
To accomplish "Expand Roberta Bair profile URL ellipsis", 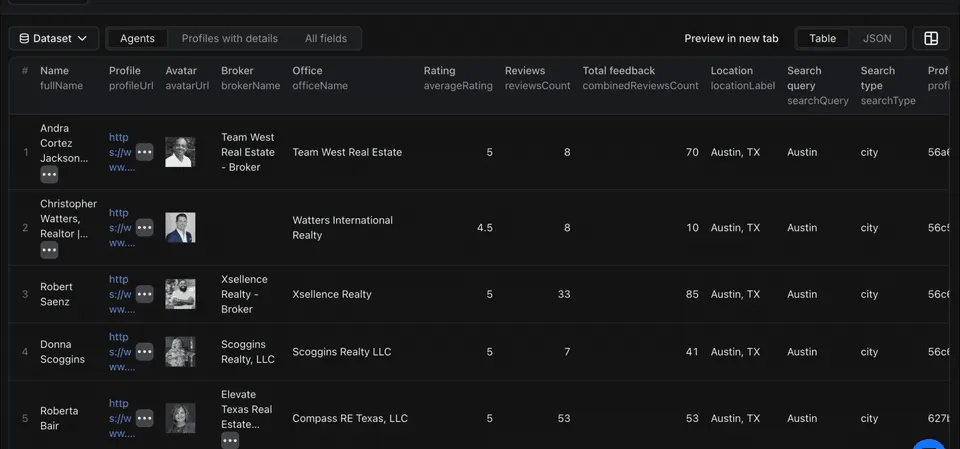I will point(144,418).
